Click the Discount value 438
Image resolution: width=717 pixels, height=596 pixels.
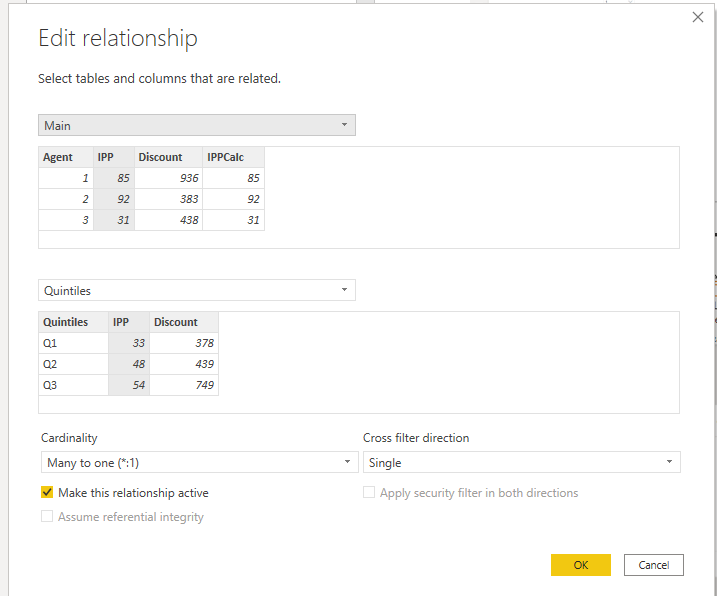coord(169,220)
